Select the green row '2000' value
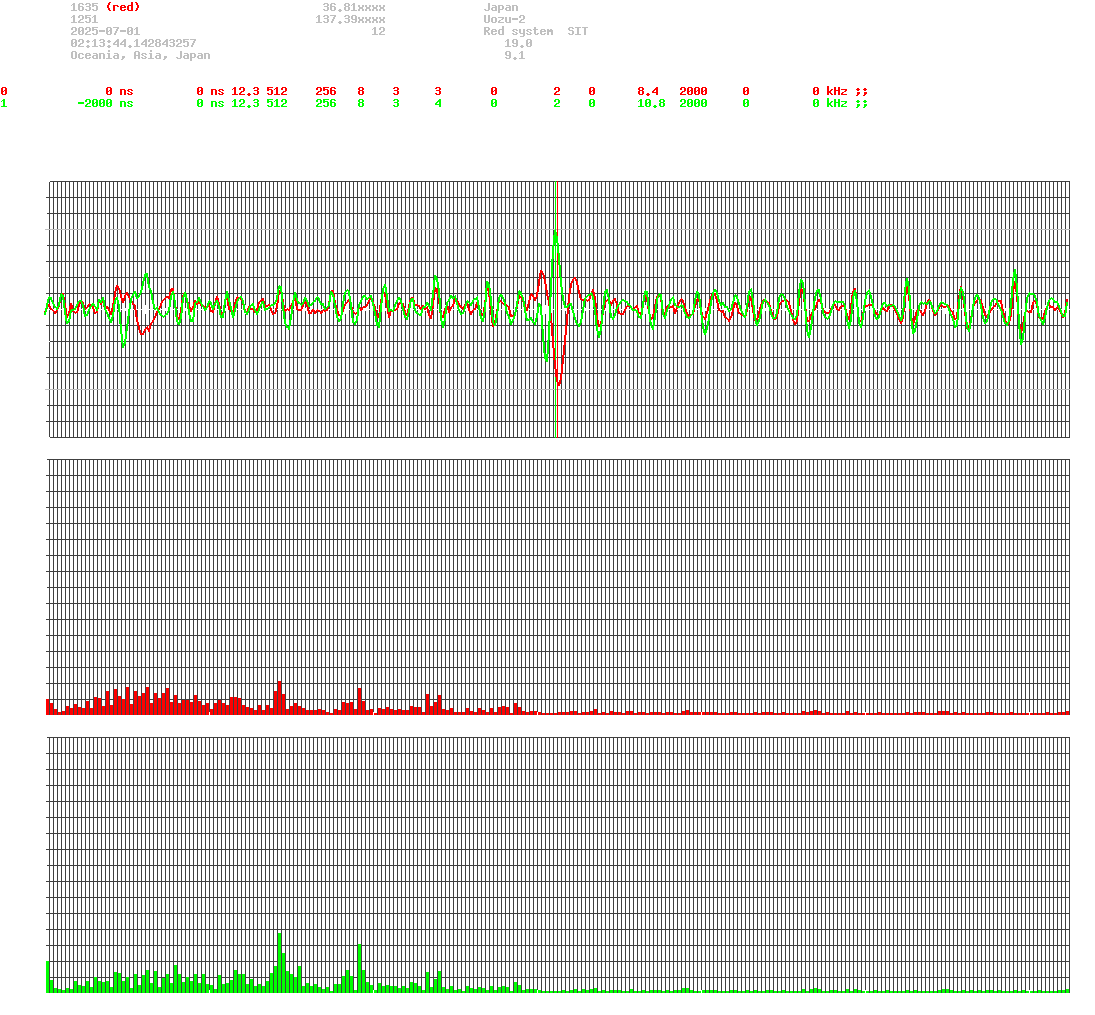The image size is (1095, 1015). pos(693,103)
